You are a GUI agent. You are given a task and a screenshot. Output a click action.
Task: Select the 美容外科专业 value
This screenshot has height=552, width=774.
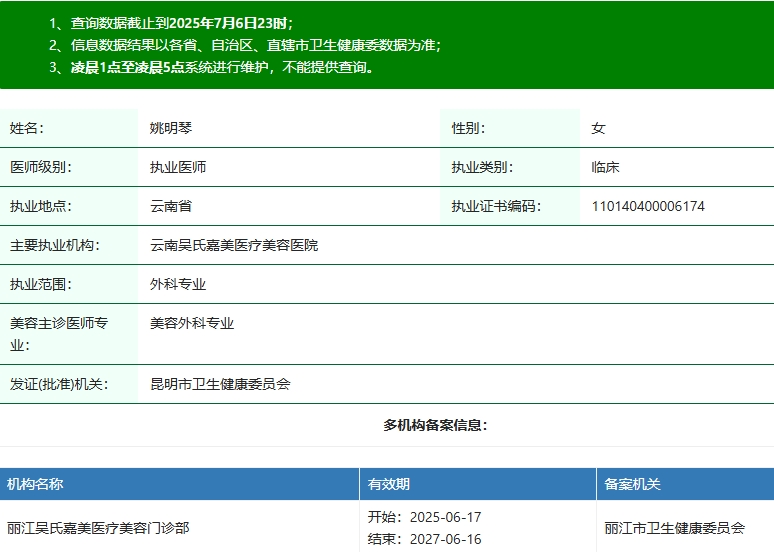pos(192,323)
